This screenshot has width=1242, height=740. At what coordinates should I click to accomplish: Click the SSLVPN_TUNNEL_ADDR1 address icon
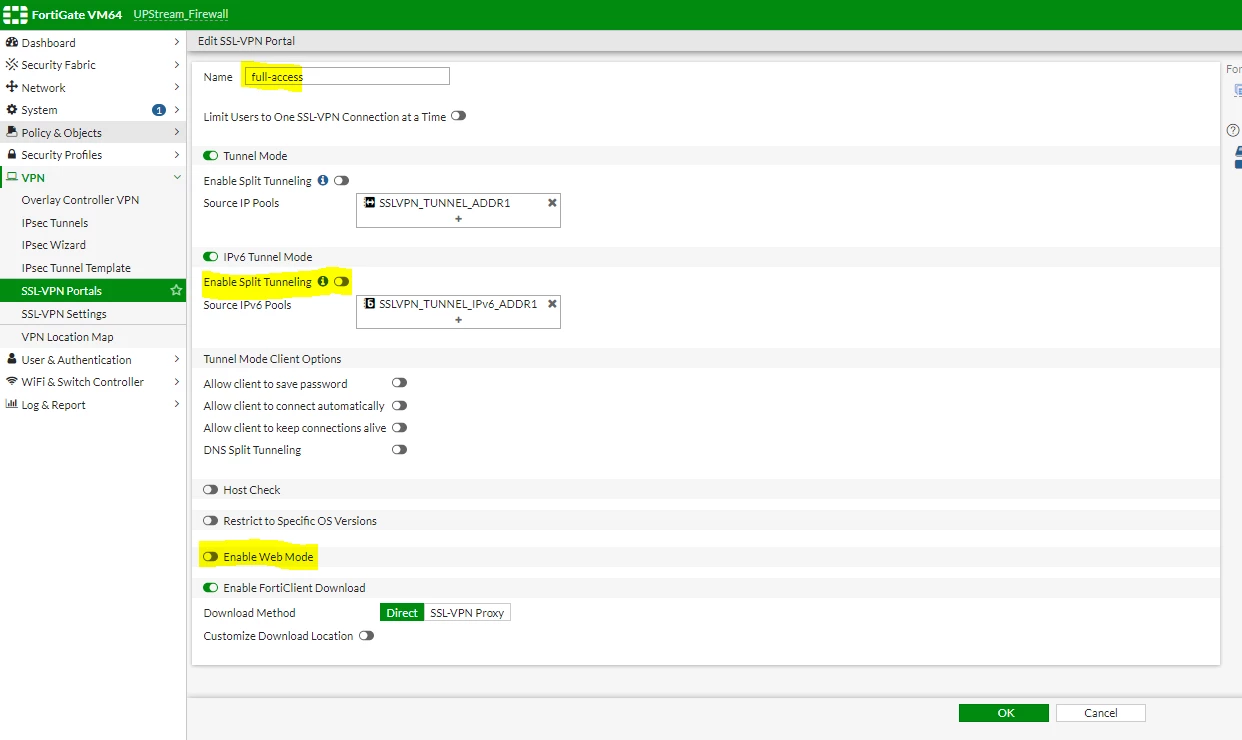coord(369,202)
